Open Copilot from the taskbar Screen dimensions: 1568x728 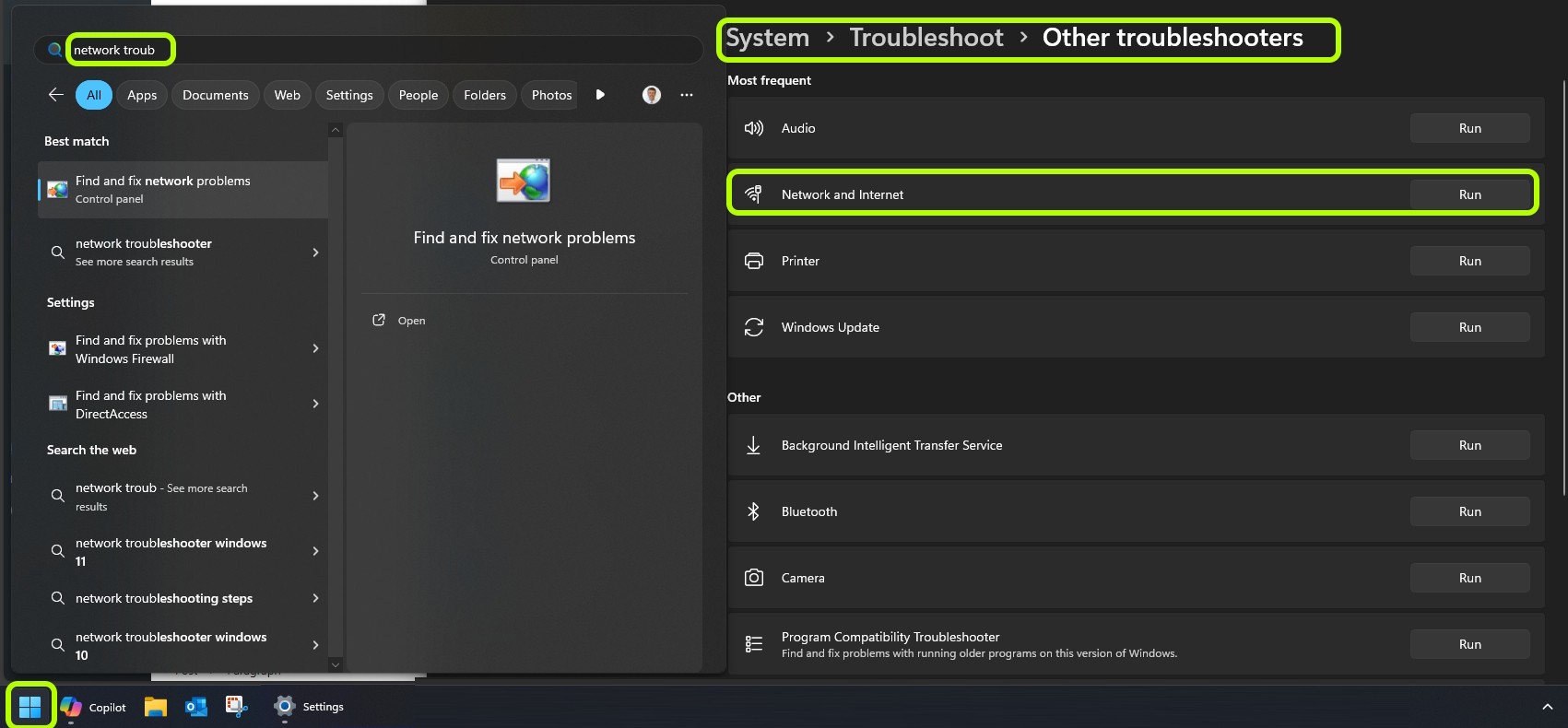(93, 707)
